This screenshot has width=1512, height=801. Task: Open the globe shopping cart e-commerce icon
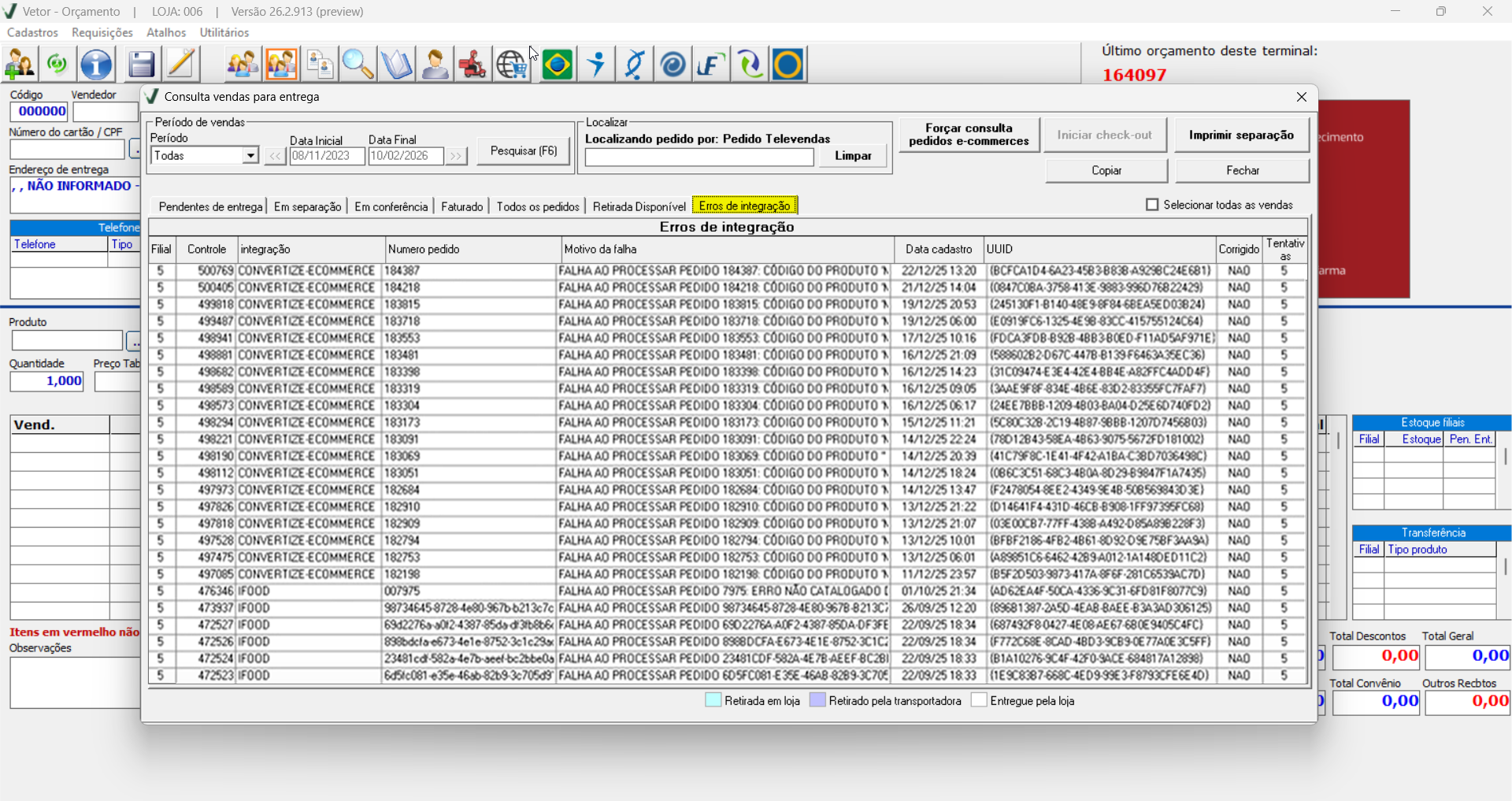(x=512, y=65)
